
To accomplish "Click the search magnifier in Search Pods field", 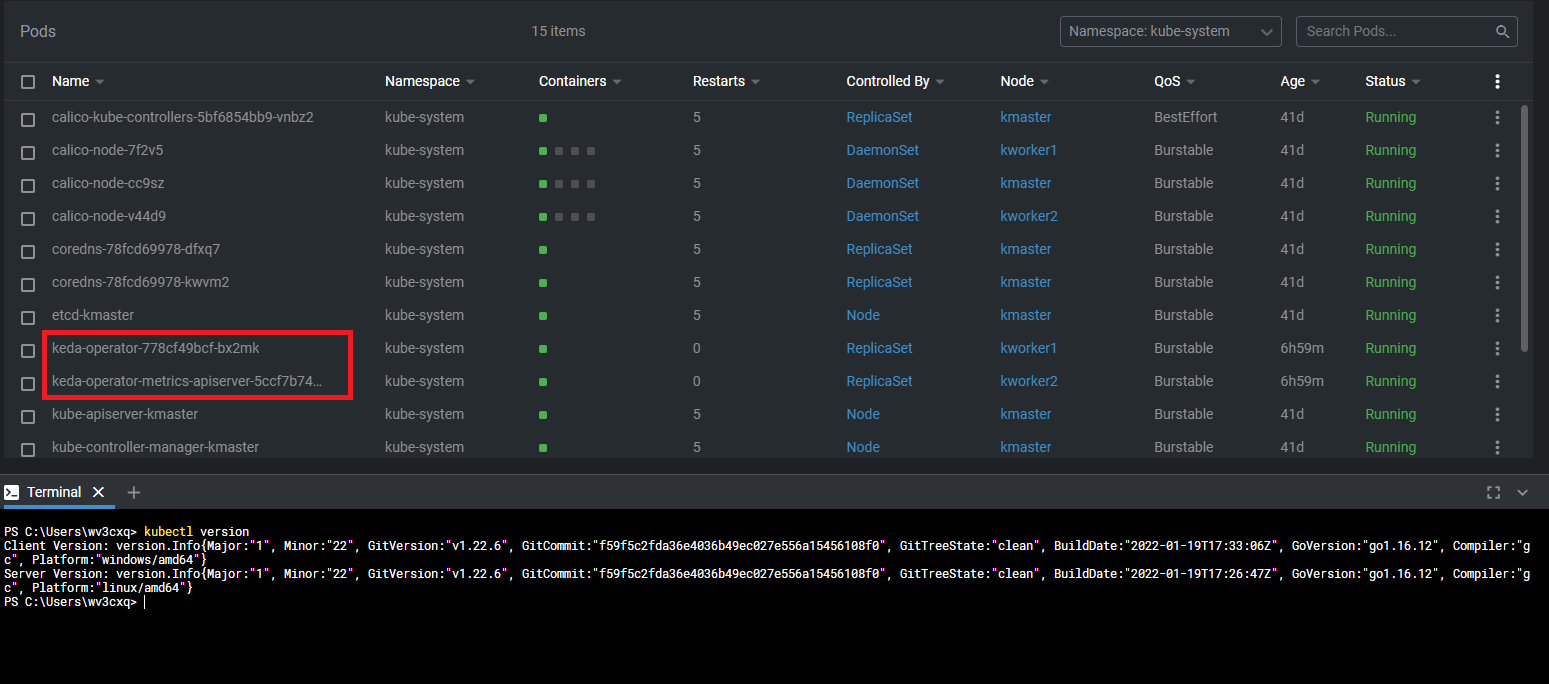I will 1502,31.
